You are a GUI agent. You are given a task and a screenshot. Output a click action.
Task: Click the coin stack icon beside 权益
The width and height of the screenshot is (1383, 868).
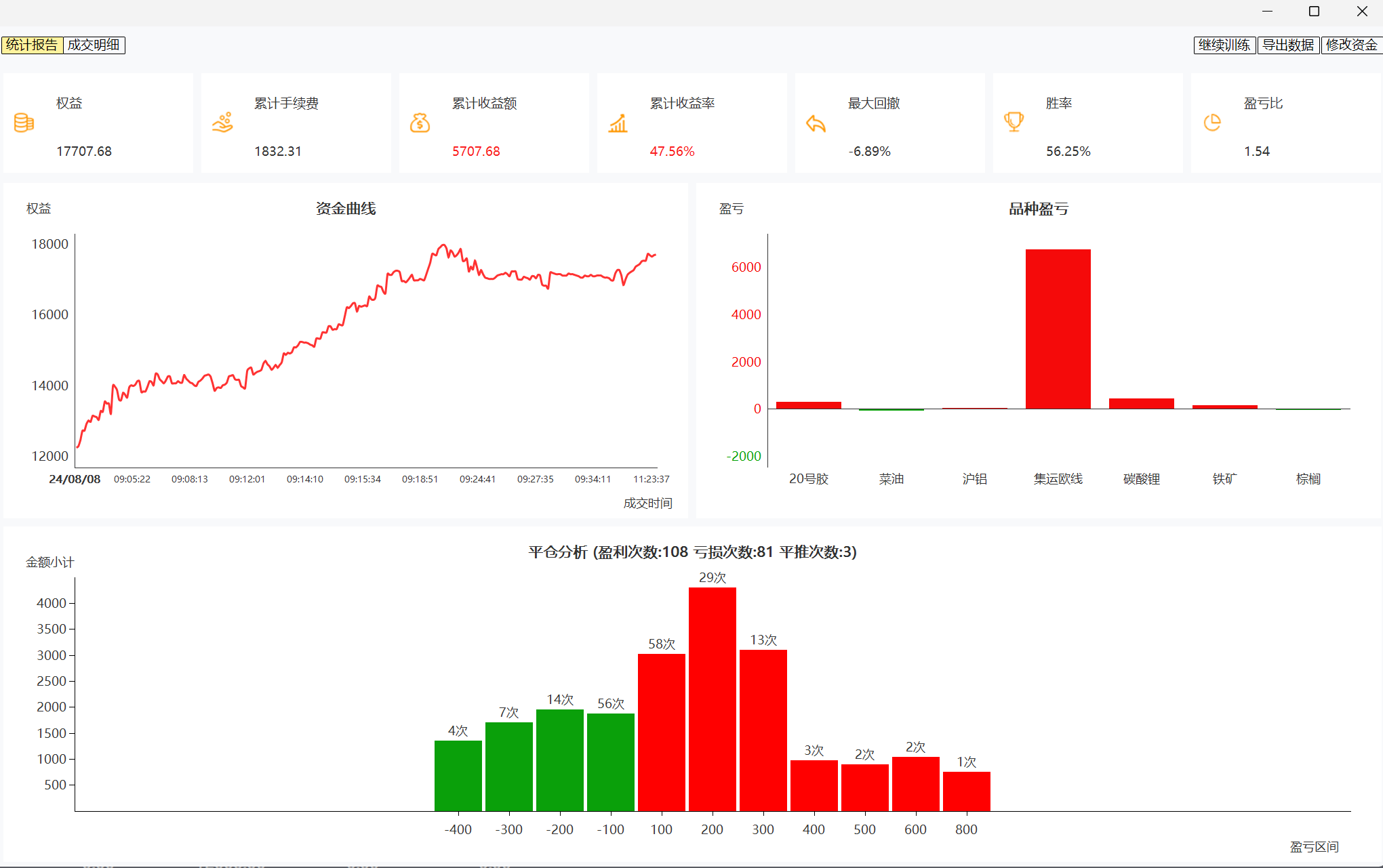[24, 123]
